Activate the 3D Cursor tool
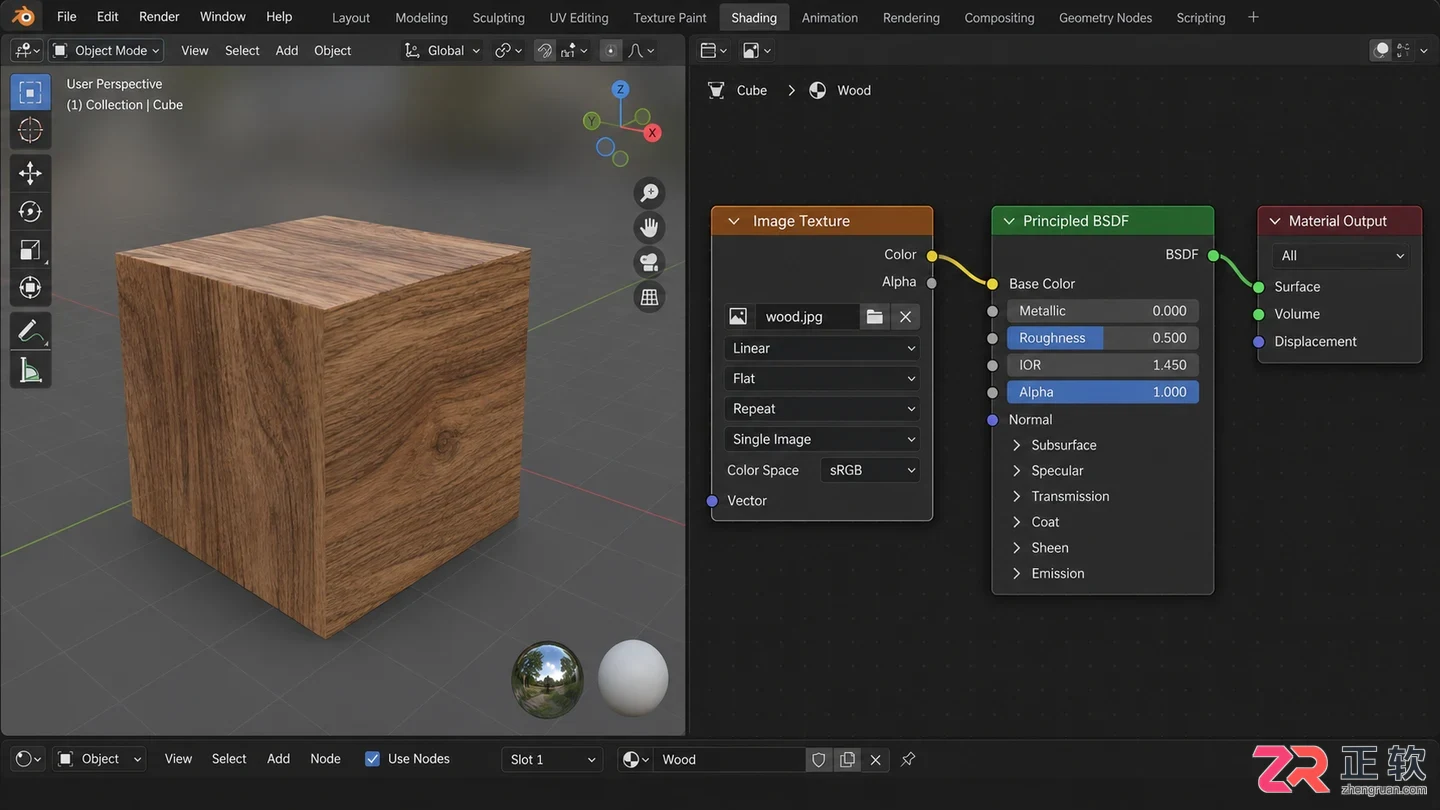 tap(30, 130)
